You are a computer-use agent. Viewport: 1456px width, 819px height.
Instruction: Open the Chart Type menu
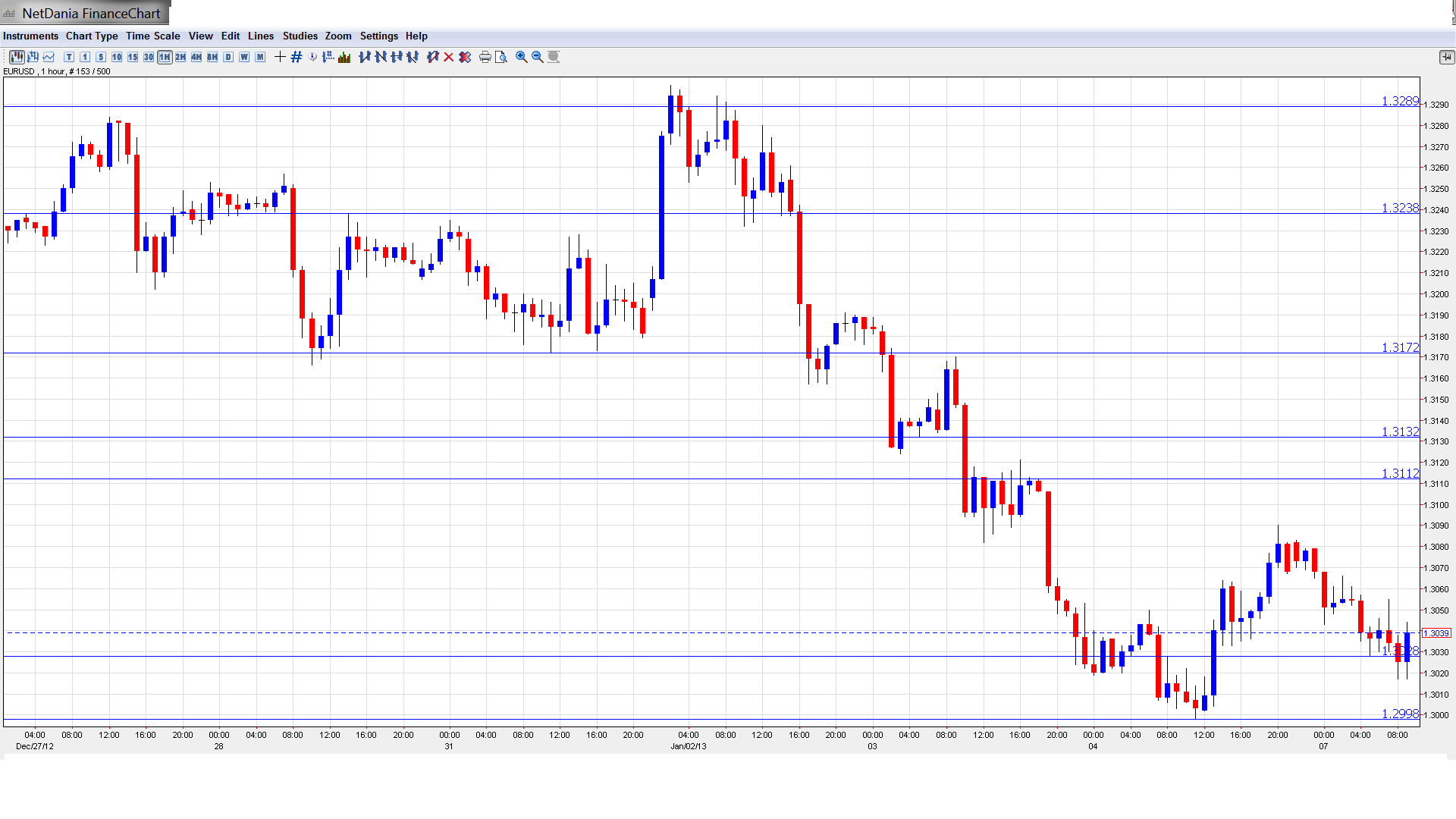[92, 36]
